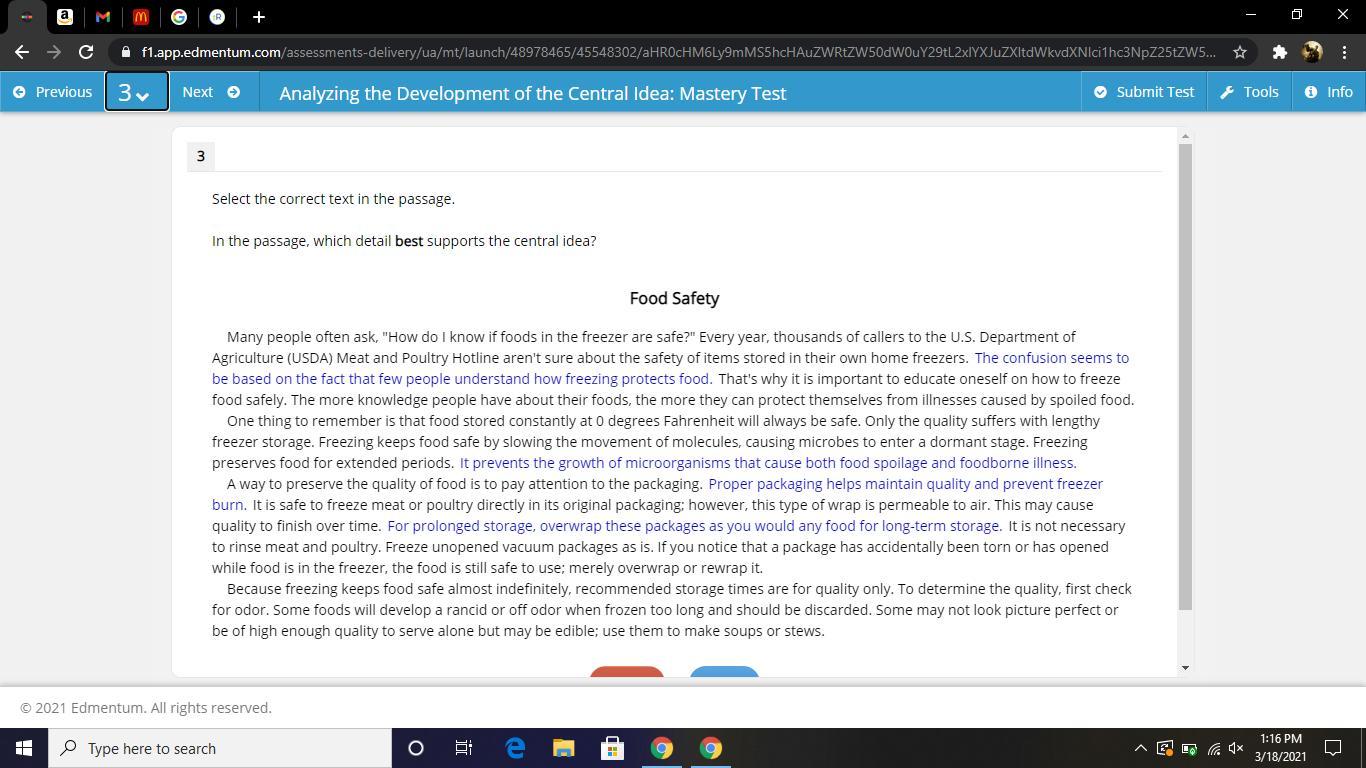
Task: Open Task View on the taskbar
Action: pyautogui.click(x=464, y=748)
